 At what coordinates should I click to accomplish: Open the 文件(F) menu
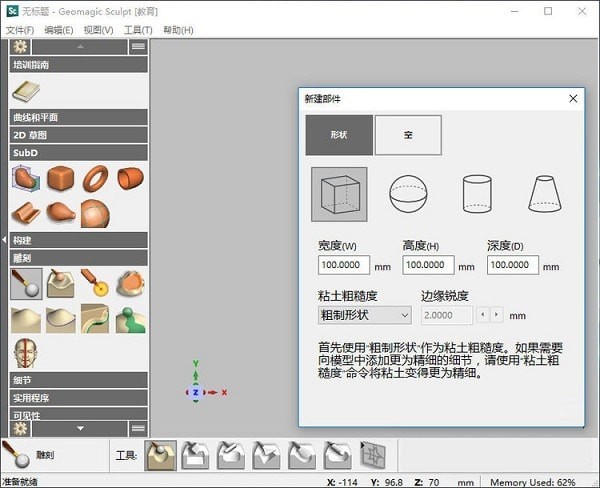(x=20, y=31)
